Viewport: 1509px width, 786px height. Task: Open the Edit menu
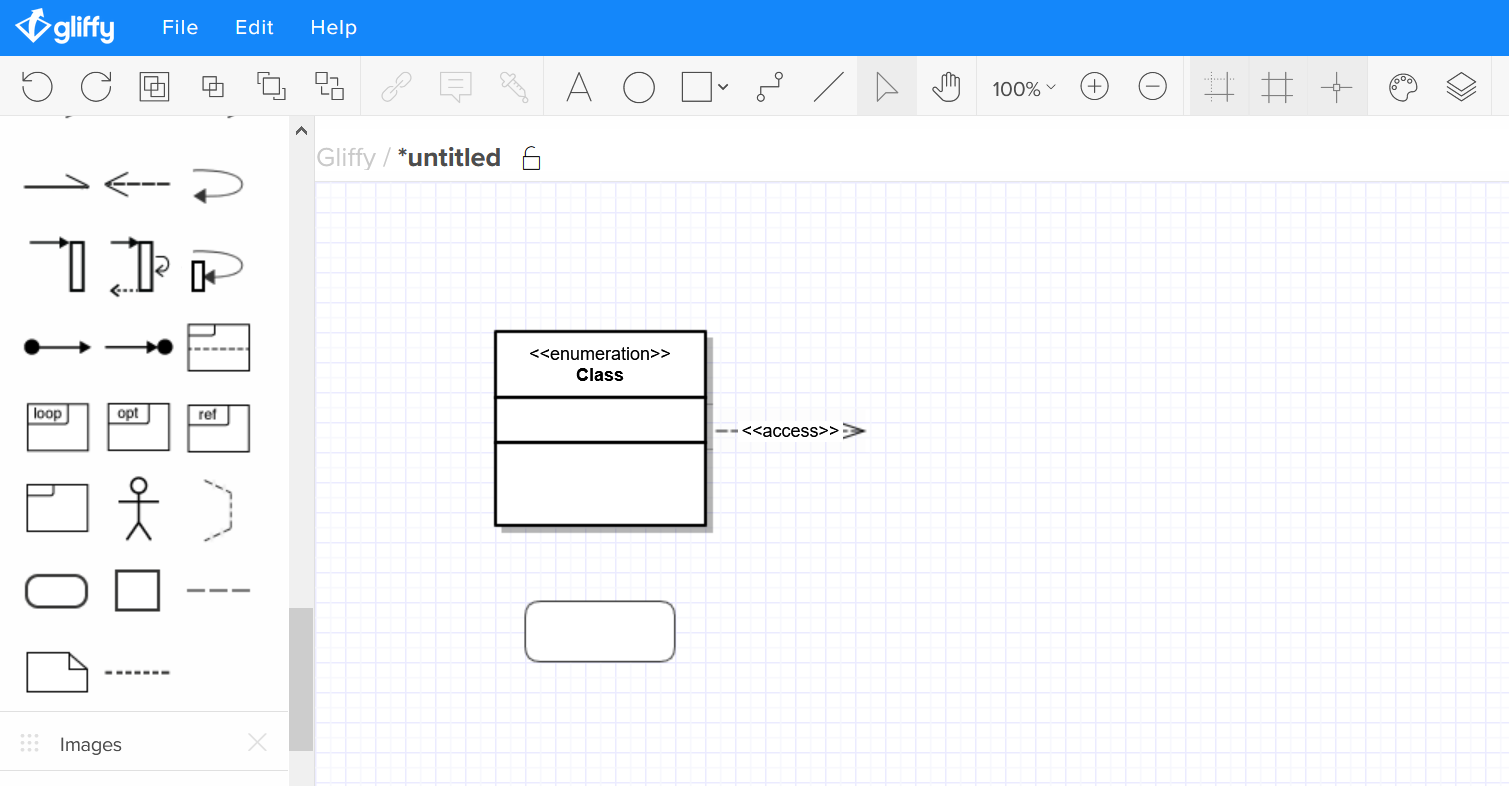[254, 28]
